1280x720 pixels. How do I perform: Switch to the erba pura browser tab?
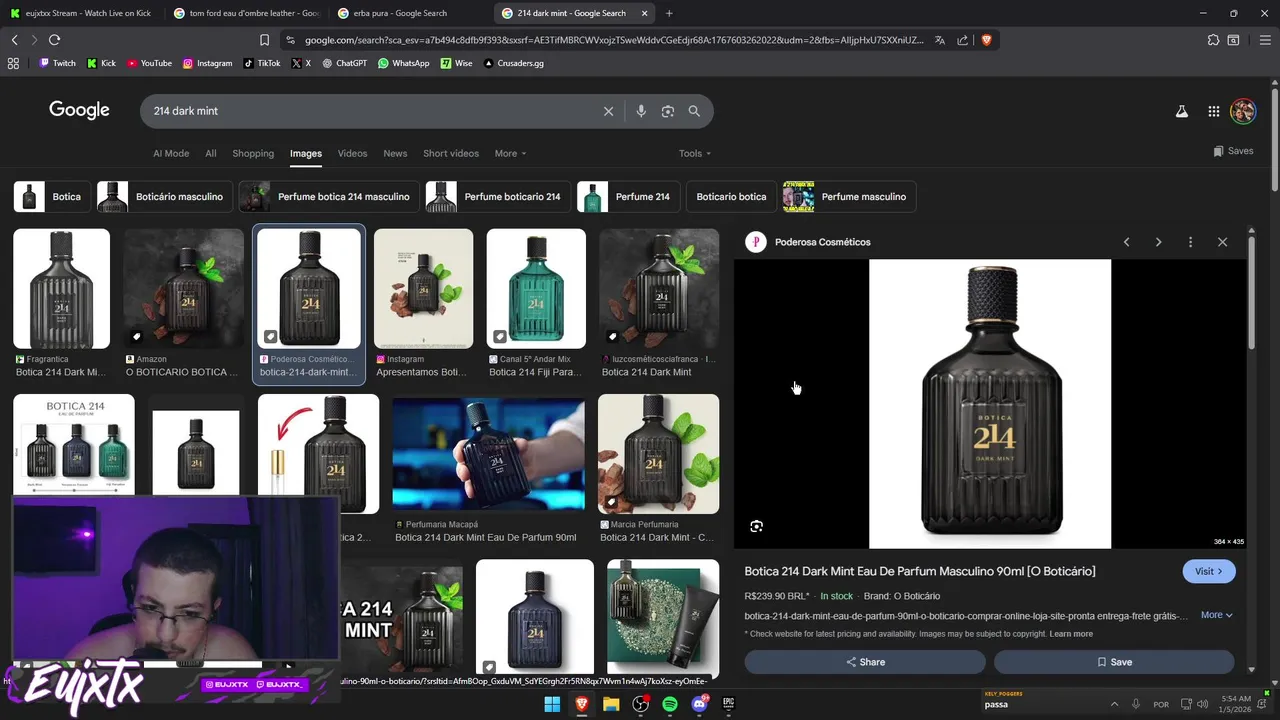coord(410,13)
